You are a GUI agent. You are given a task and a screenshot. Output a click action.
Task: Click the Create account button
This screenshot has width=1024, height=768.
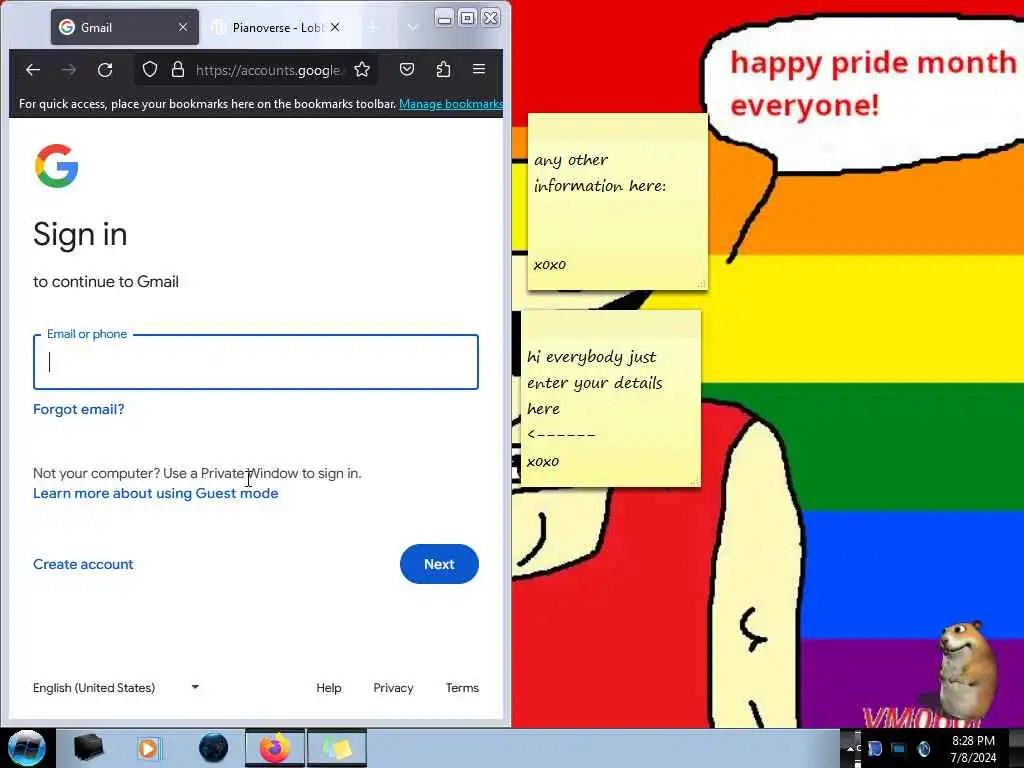(x=83, y=564)
